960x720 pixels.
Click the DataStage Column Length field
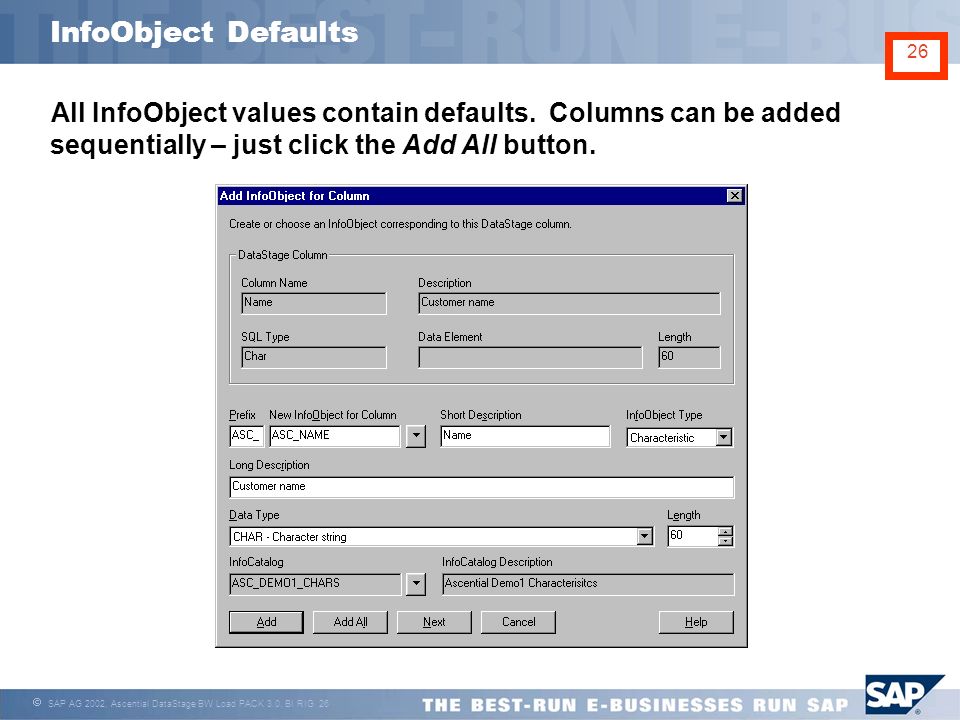689,357
